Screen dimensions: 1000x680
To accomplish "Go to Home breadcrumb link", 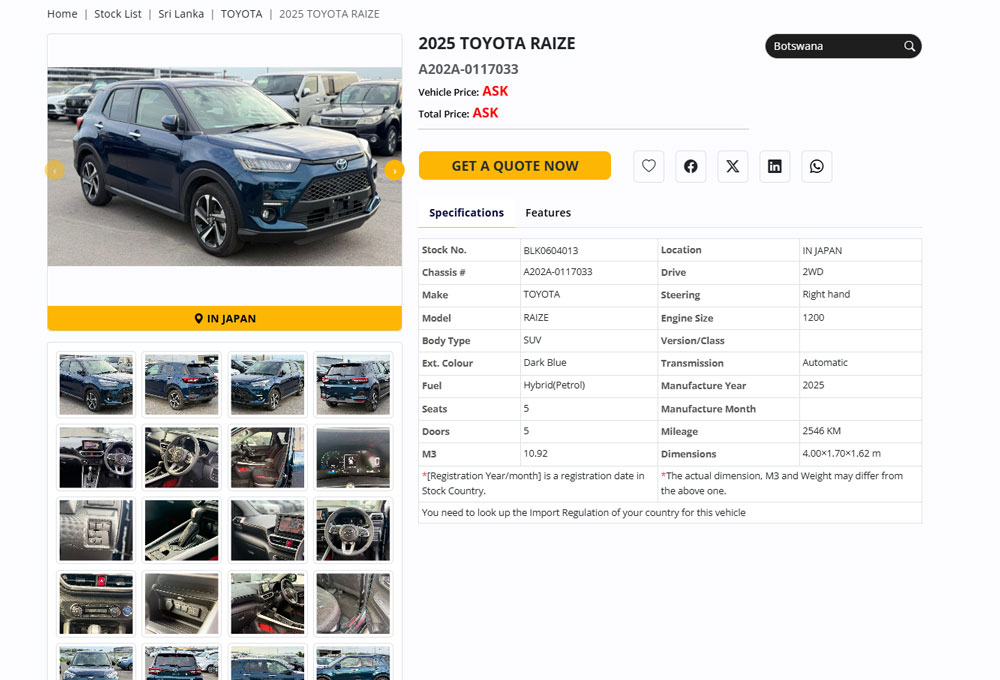I will pos(62,14).
